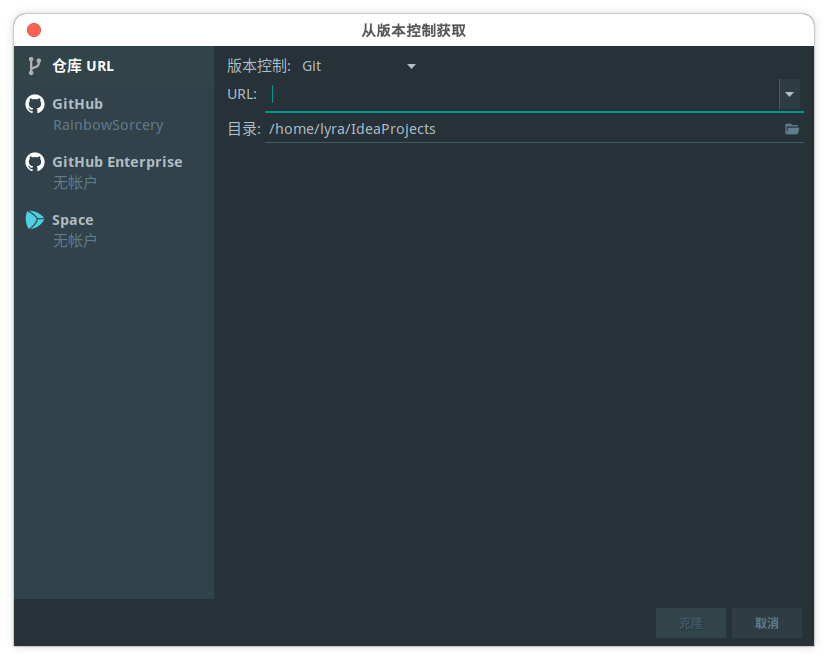Viewport: 828px width, 660px height.
Task: Close the 从版本控制获取 dialog with red button
Action: coord(34,30)
